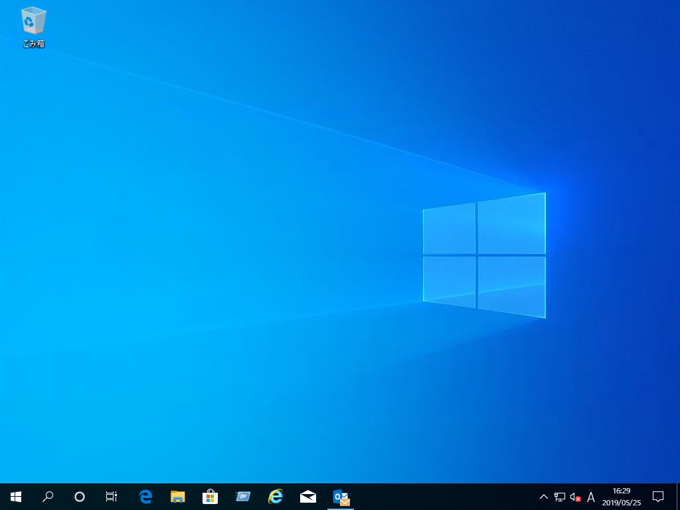This screenshot has width=680, height=510.
Task: Click the pinned Run dialog taskbar icon
Action: click(243, 497)
